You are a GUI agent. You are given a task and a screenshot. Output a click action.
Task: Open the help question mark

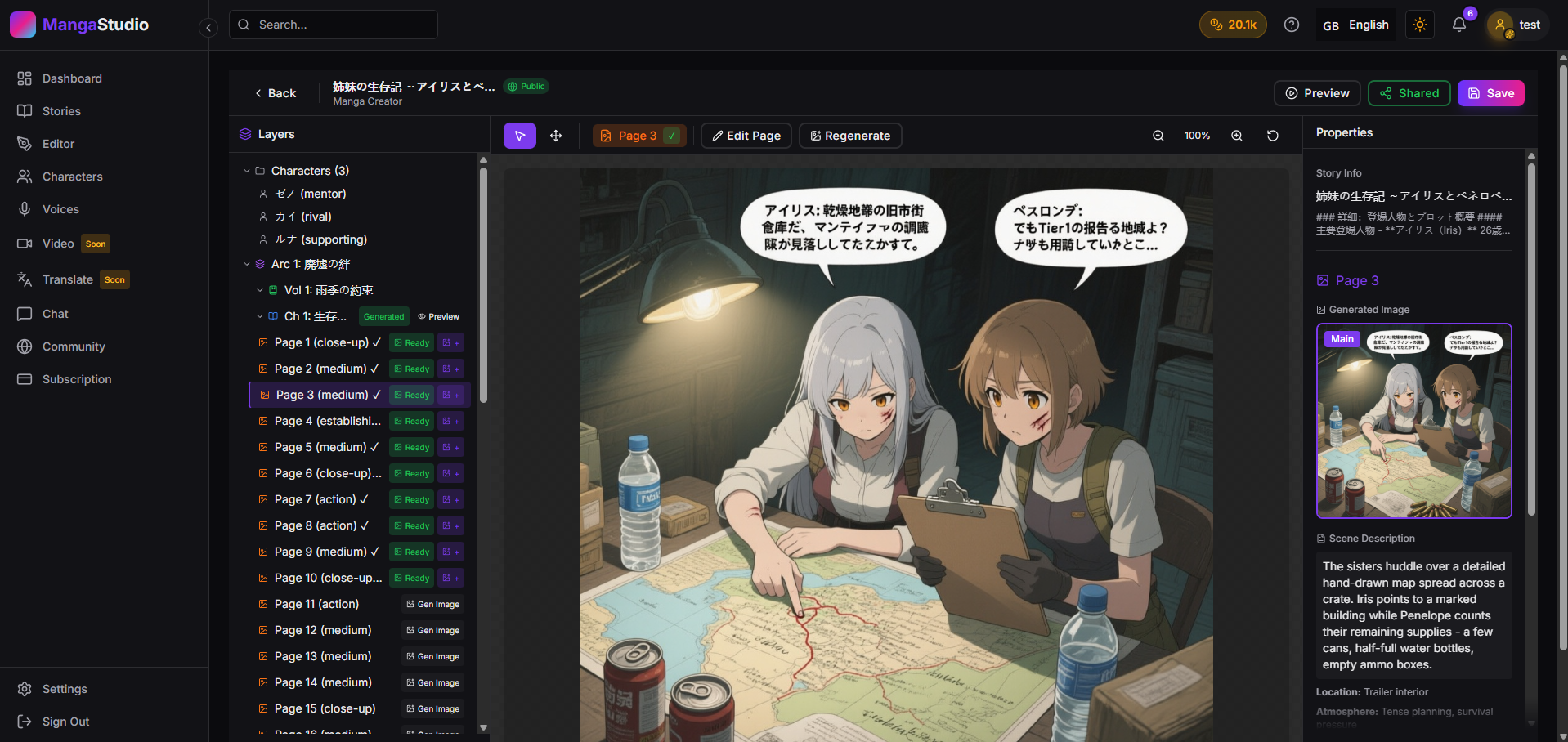coord(1291,25)
